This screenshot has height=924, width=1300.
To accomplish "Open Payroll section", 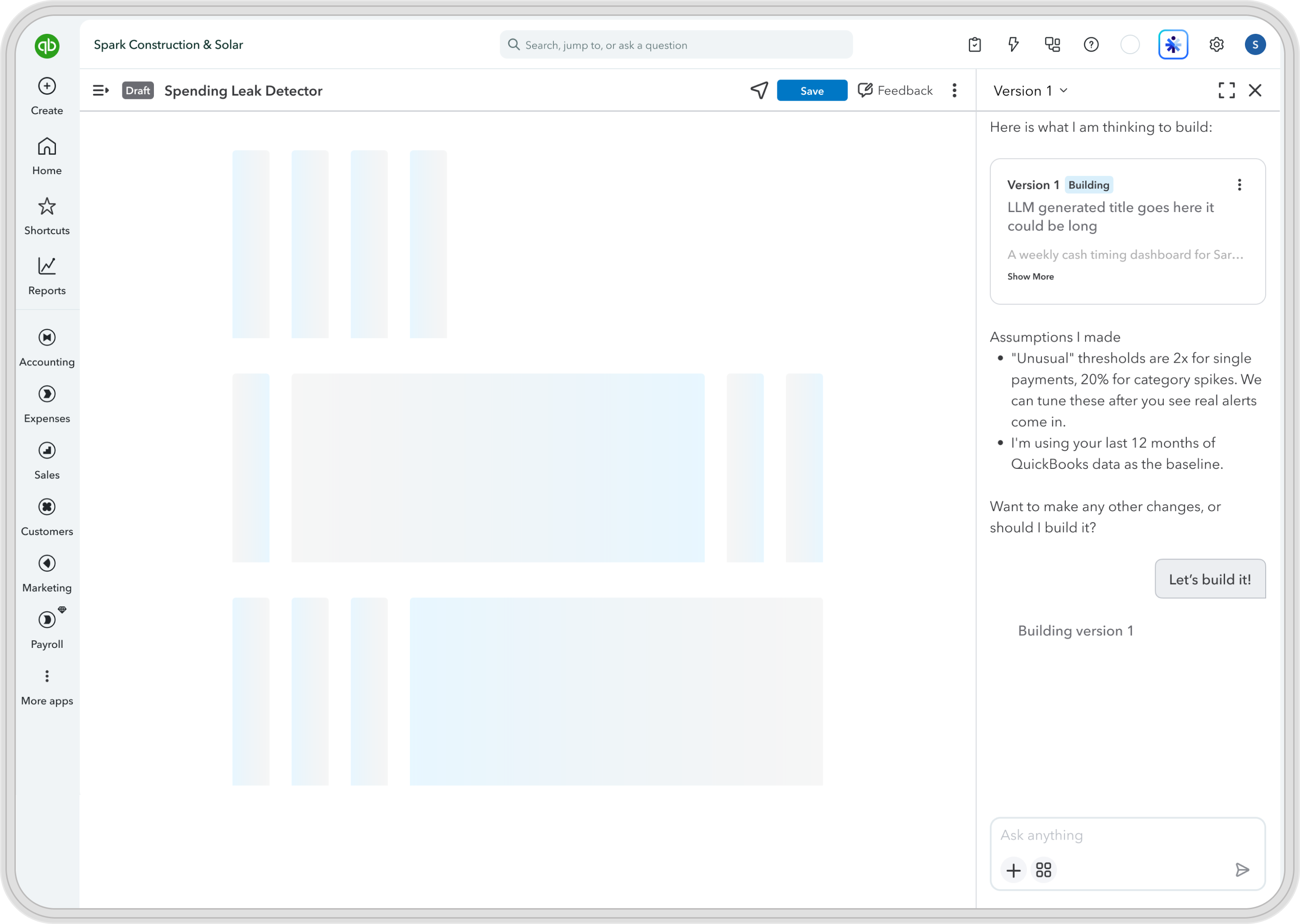I will coord(46,630).
